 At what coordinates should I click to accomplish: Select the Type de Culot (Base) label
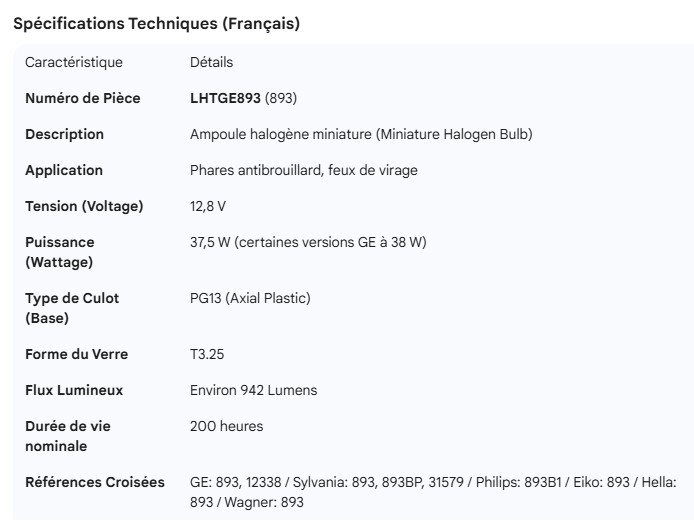click(72, 308)
